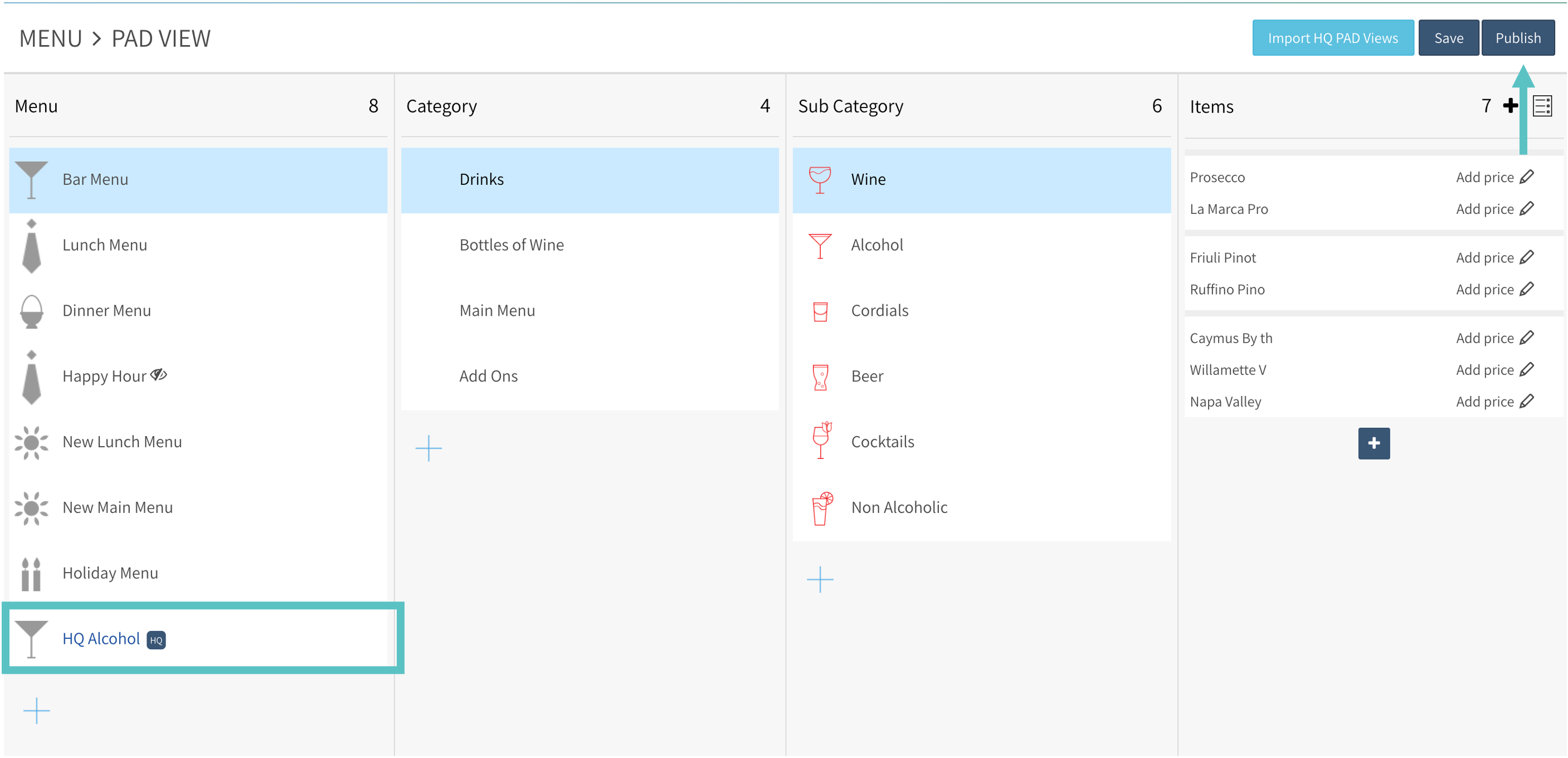
Task: Click pencil edit icon for Napa Valley
Action: [1527, 402]
